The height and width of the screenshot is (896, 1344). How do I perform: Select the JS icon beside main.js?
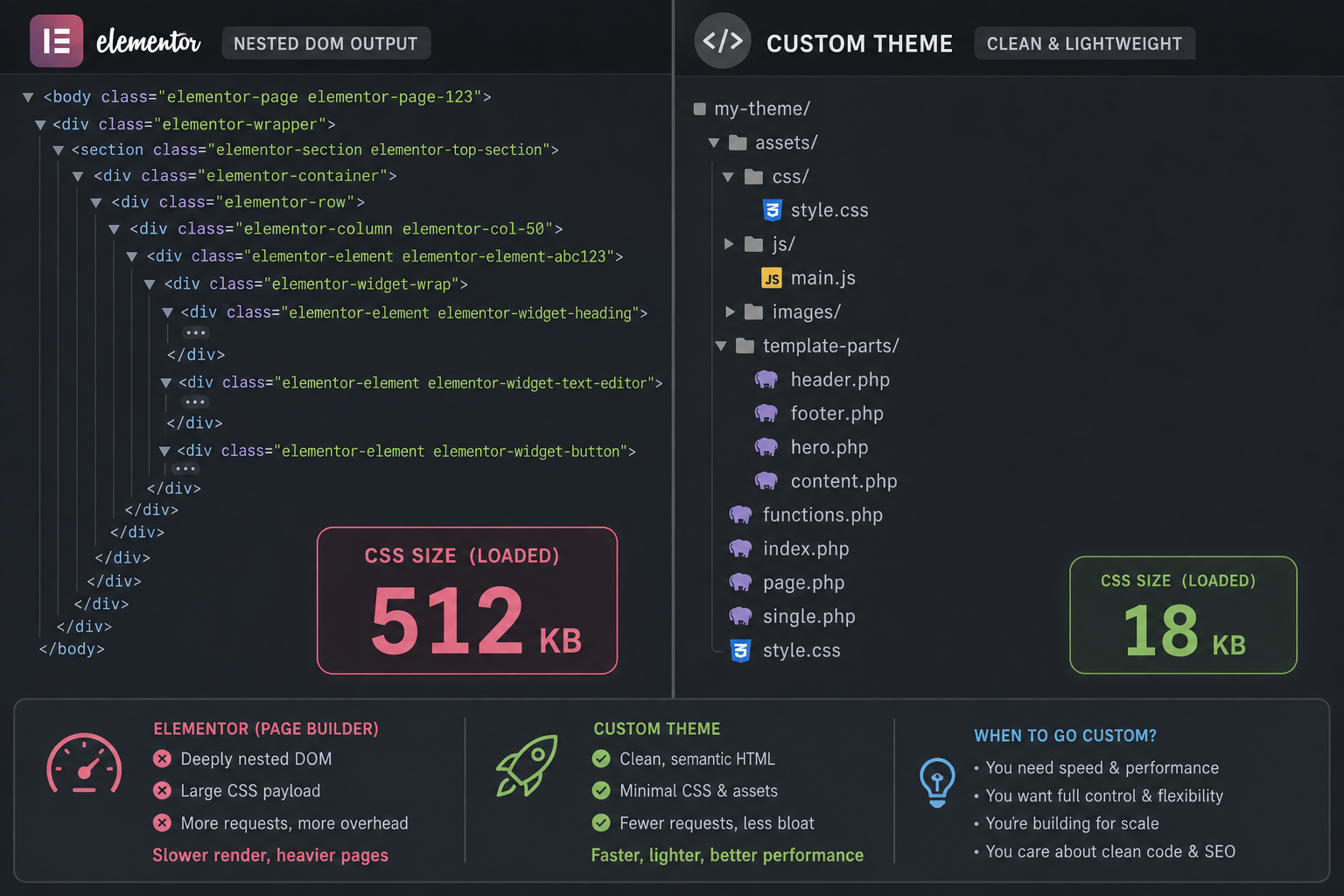(x=771, y=278)
